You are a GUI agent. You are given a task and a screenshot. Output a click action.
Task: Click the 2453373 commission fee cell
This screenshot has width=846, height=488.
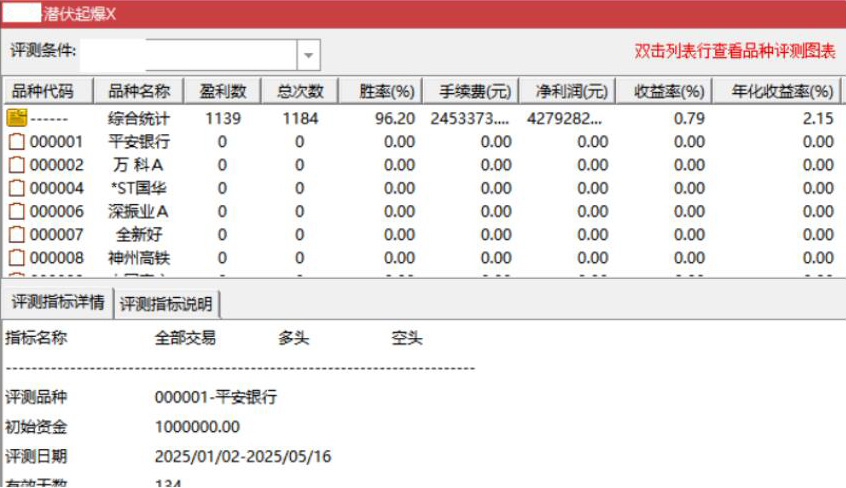click(469, 118)
